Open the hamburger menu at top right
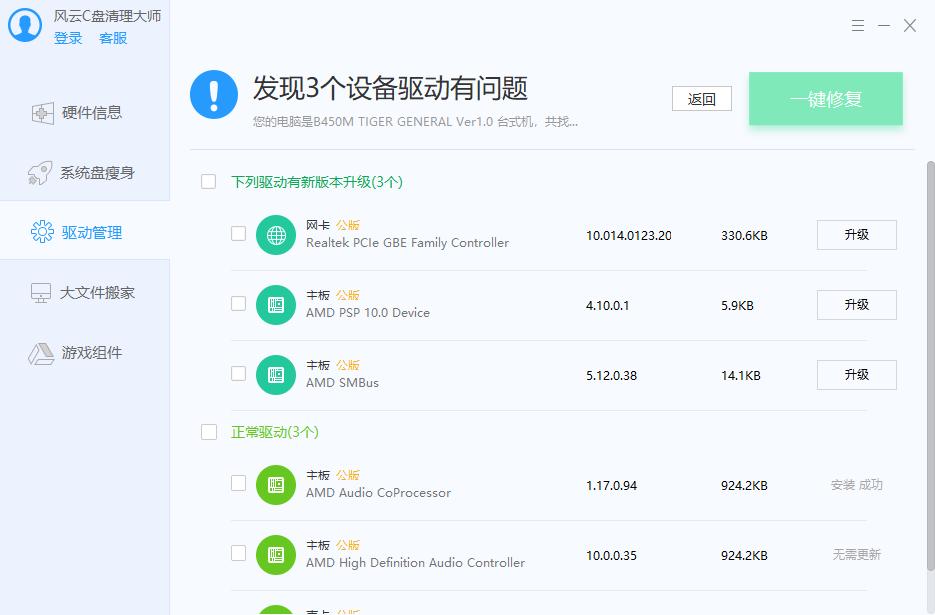Screen dimensions: 935x615 click(x=857, y=25)
